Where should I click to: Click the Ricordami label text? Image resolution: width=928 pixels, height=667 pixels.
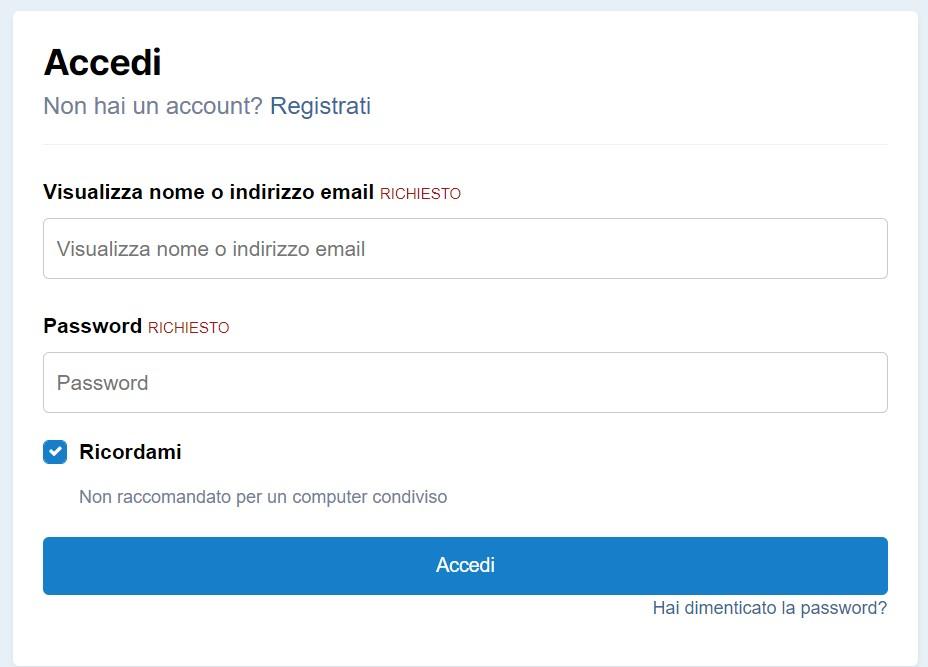click(130, 452)
